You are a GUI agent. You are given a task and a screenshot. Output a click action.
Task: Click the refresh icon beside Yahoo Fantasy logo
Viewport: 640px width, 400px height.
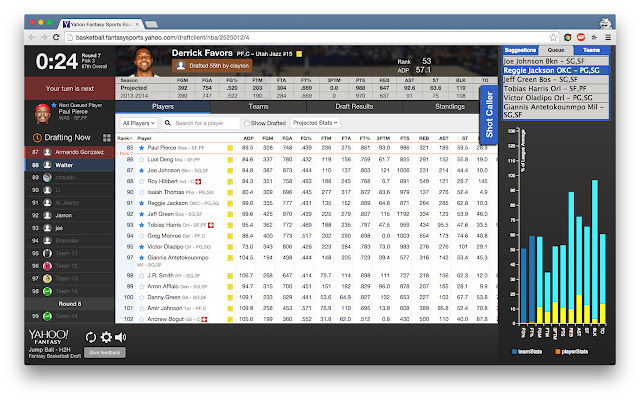[x=91, y=337]
